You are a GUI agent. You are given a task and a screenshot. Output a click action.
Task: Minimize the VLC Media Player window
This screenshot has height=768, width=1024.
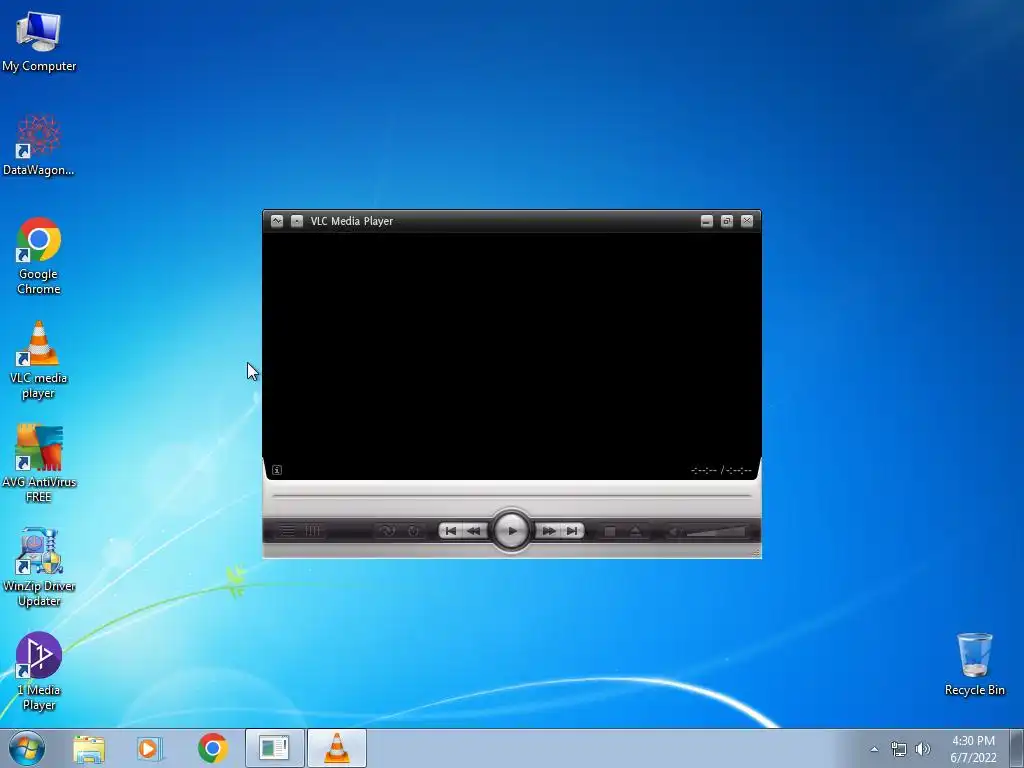pos(707,221)
